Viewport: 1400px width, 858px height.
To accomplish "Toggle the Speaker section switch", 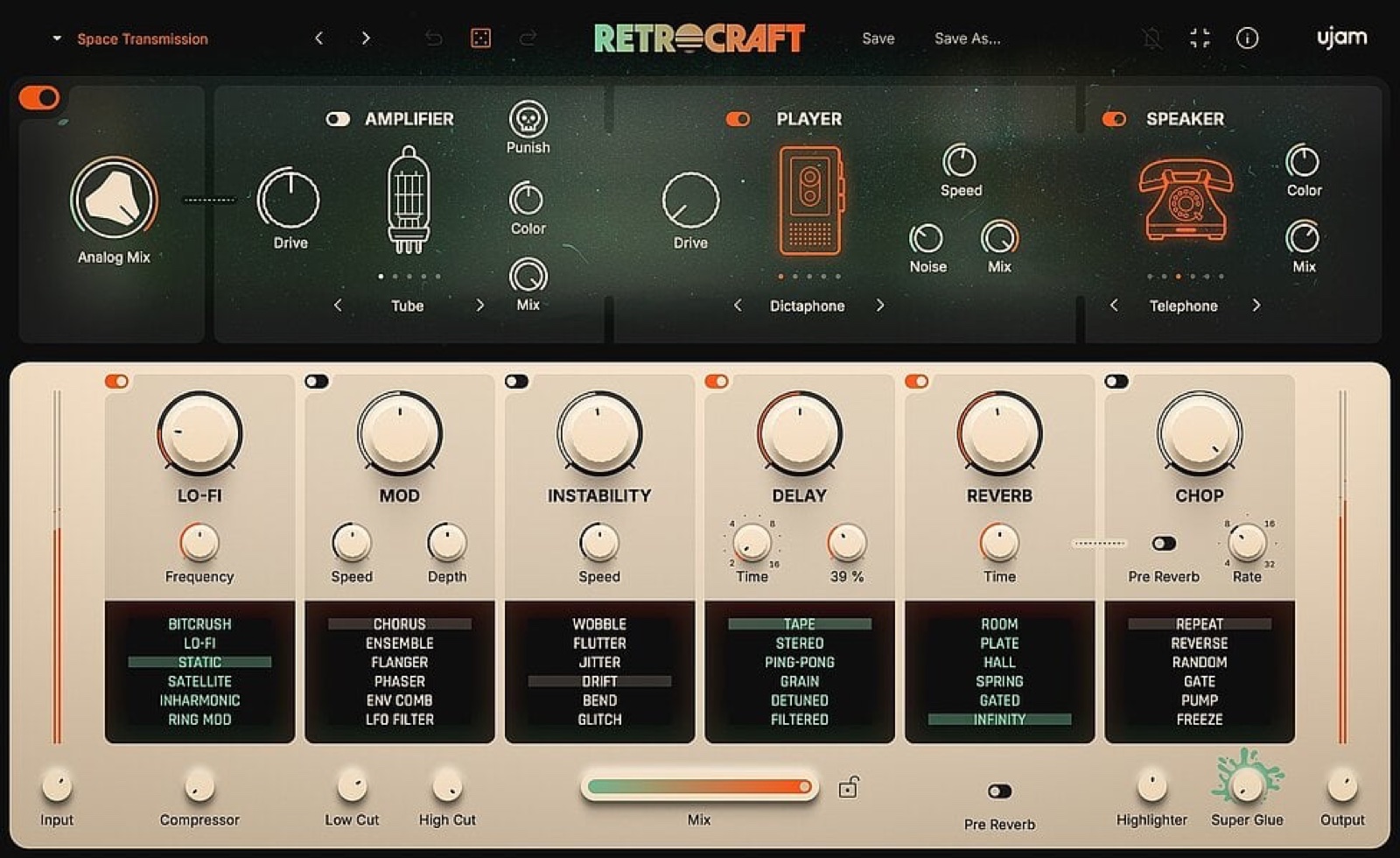I will (1114, 119).
